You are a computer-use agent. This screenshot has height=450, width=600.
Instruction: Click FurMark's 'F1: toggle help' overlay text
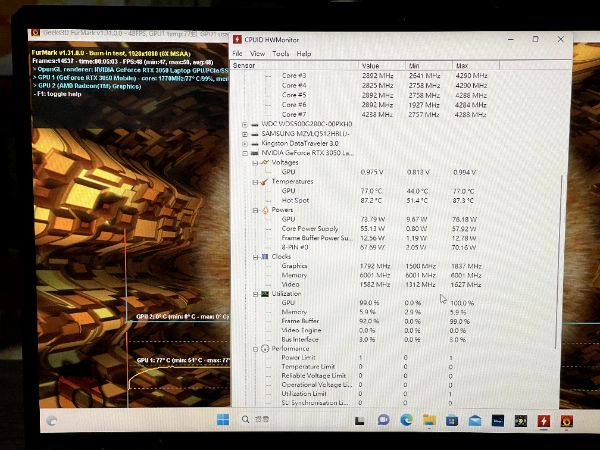(59, 94)
